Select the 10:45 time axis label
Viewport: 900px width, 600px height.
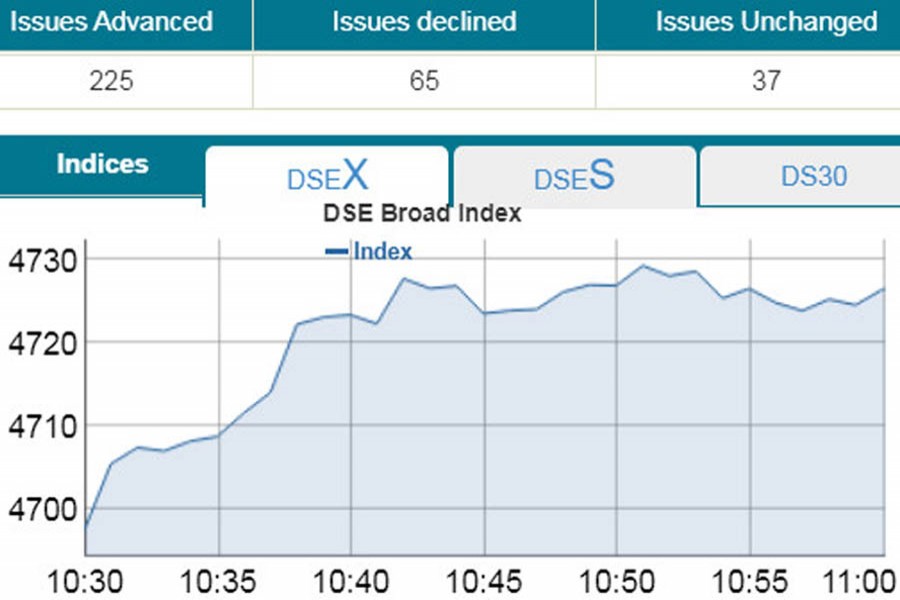click(x=484, y=582)
